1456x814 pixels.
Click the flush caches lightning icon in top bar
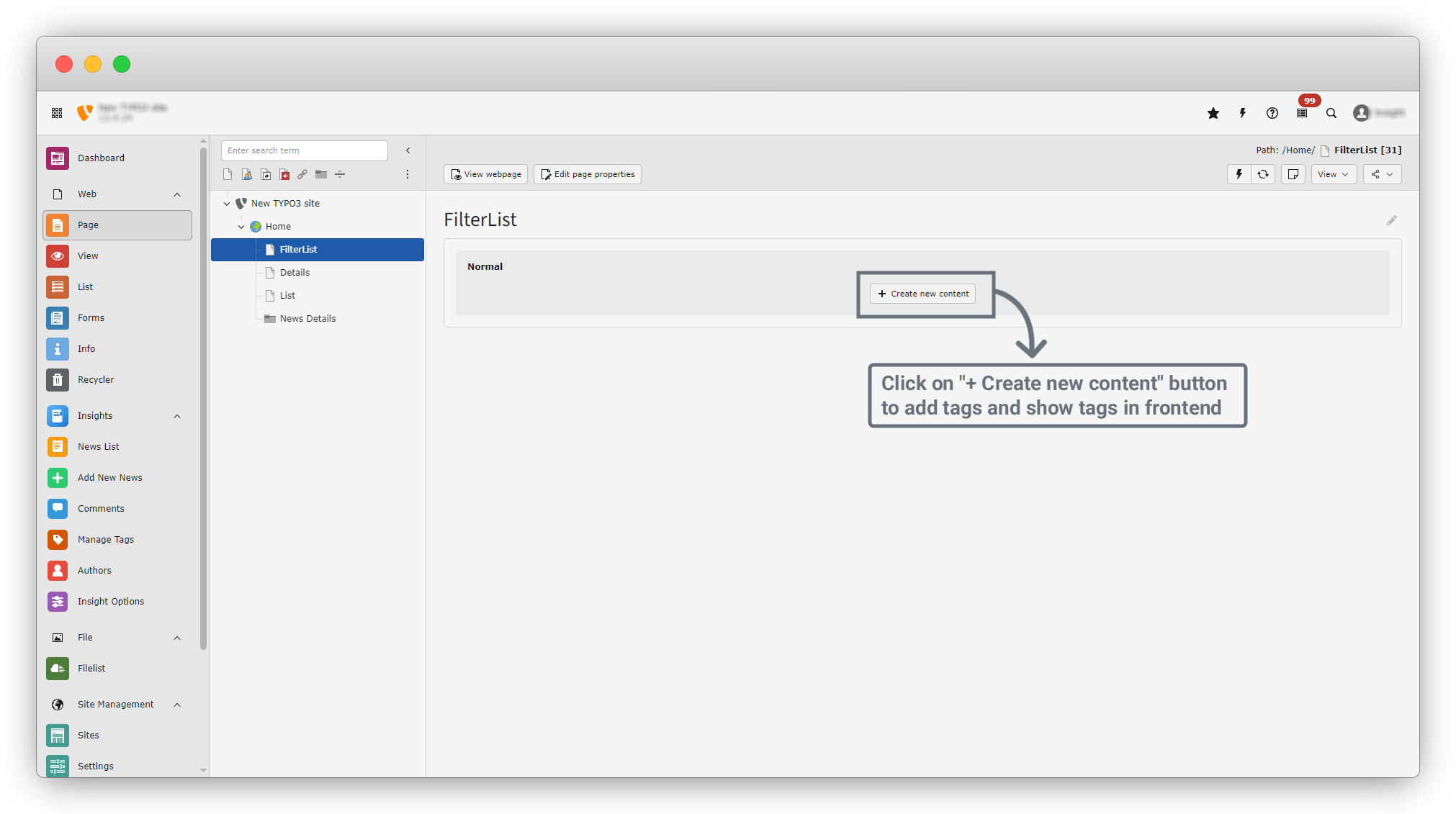1243,113
